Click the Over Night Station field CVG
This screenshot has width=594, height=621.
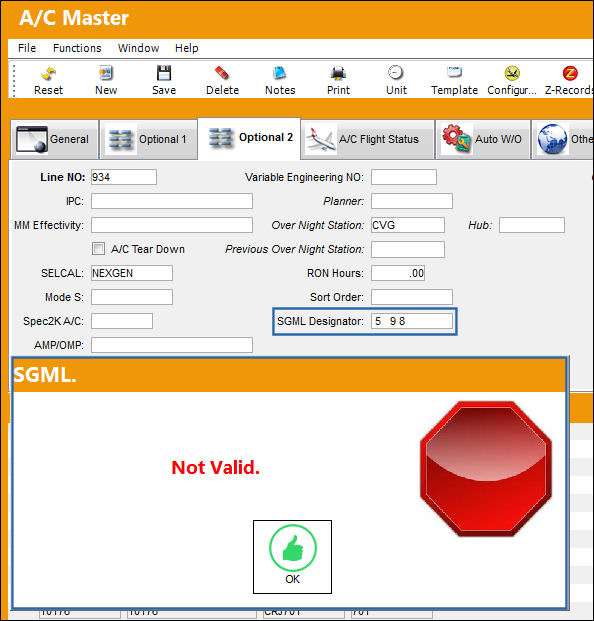(x=407, y=225)
